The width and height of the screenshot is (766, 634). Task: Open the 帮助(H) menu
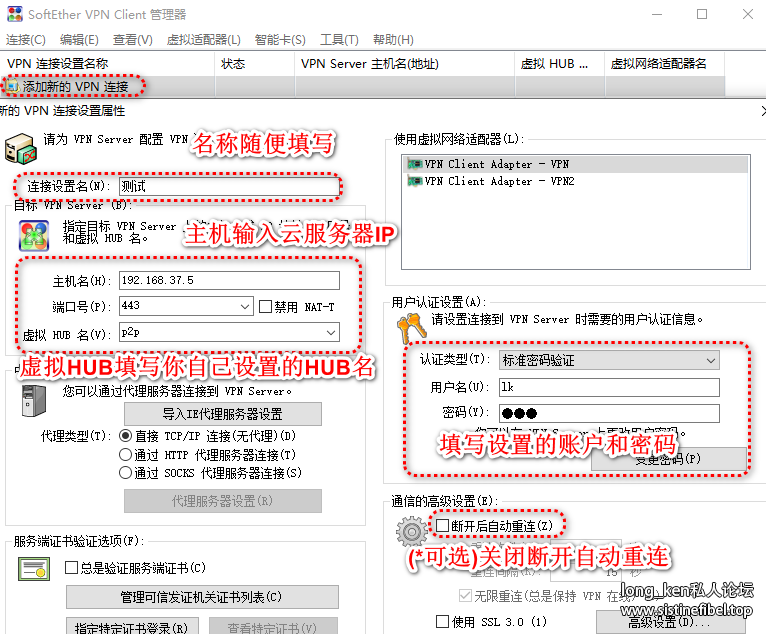(393, 40)
